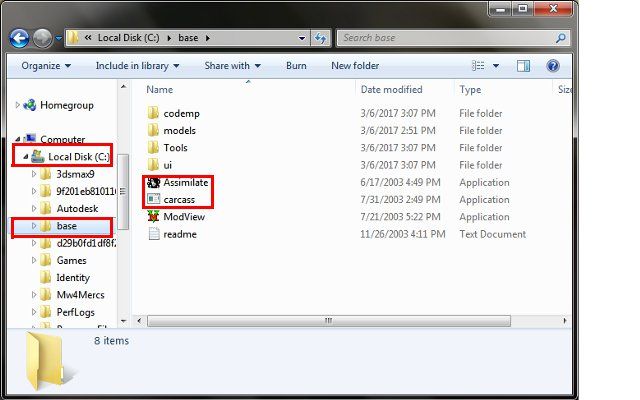
Task: Expand the Autodesk folder node
Action: point(34,208)
